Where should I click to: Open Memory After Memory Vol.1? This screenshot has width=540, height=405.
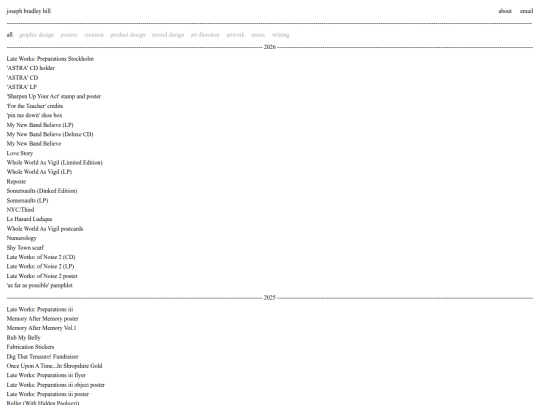click(41, 328)
